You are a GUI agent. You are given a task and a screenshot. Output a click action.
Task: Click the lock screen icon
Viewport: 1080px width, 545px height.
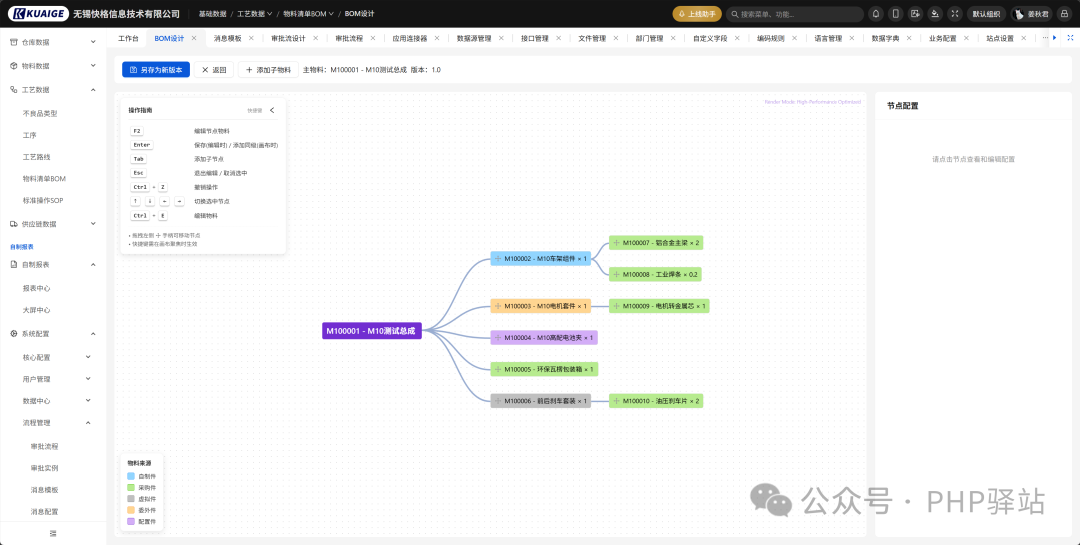(x=1065, y=14)
